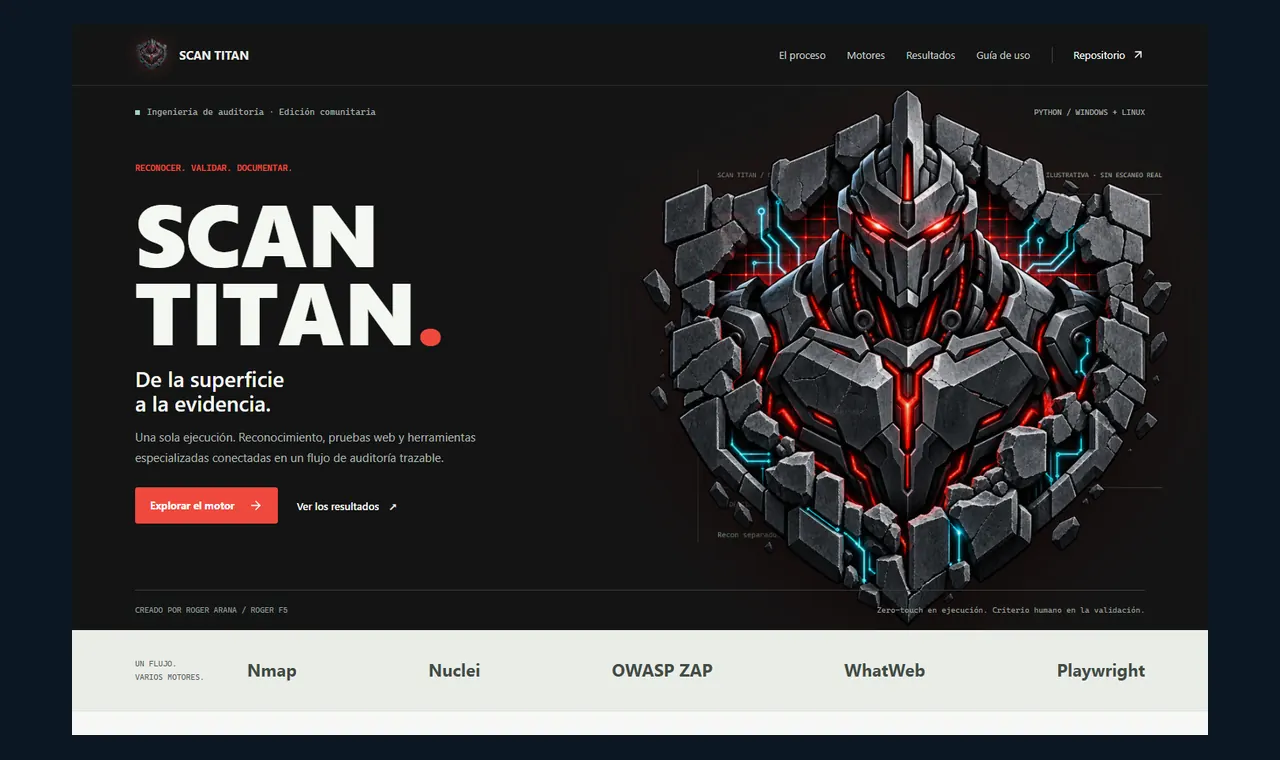Click RECONOCER. VALIDAR. DOCUMENTAR. tagline
The image size is (1280, 760).
(x=214, y=168)
